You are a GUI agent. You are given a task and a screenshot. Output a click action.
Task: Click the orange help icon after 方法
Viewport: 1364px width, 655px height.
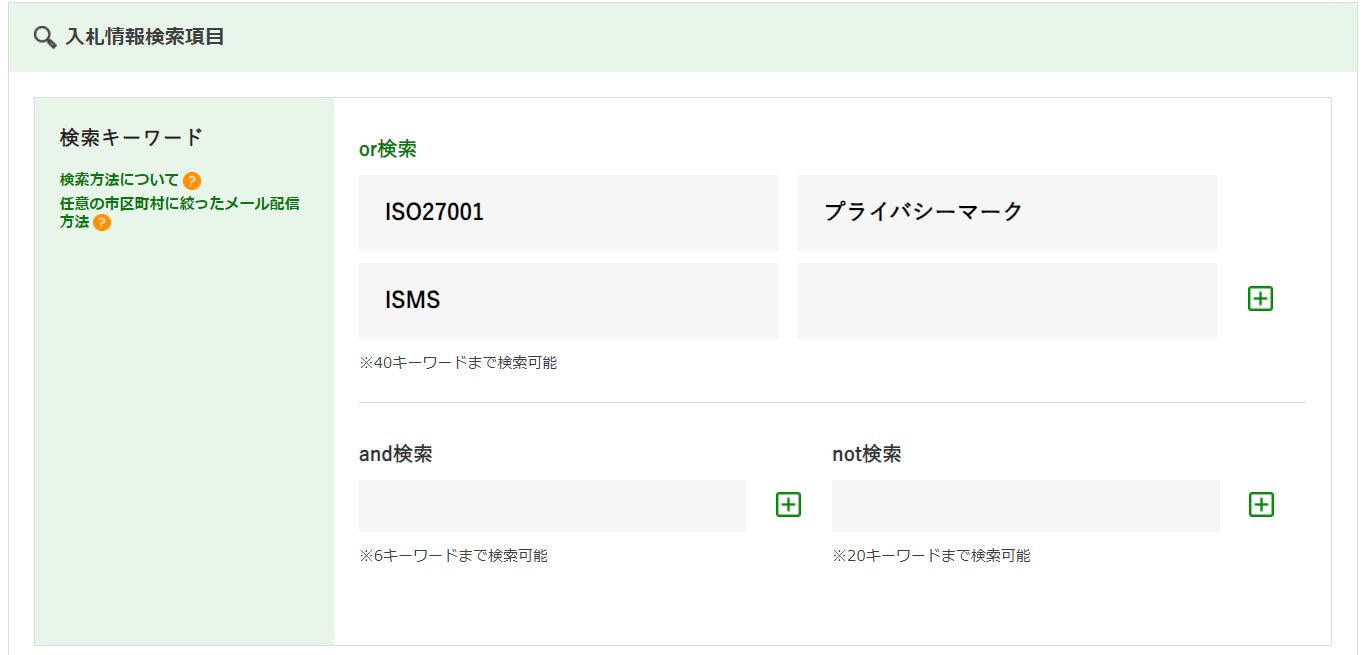(x=102, y=223)
